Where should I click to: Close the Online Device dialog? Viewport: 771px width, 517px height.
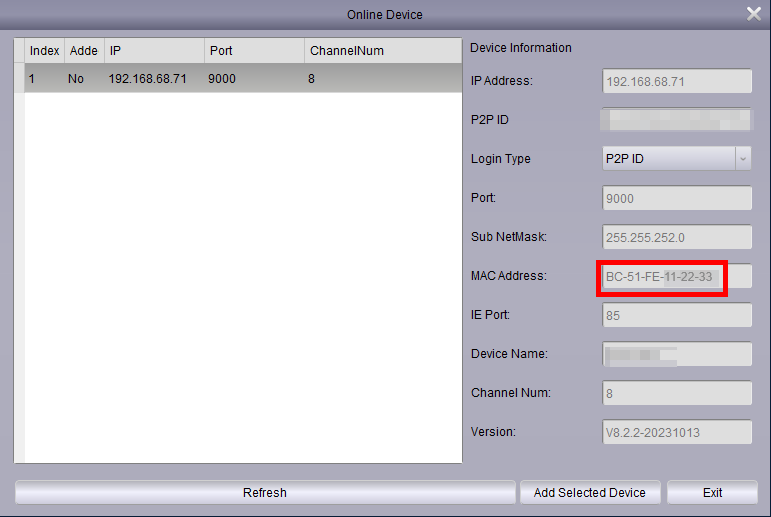coord(753,14)
